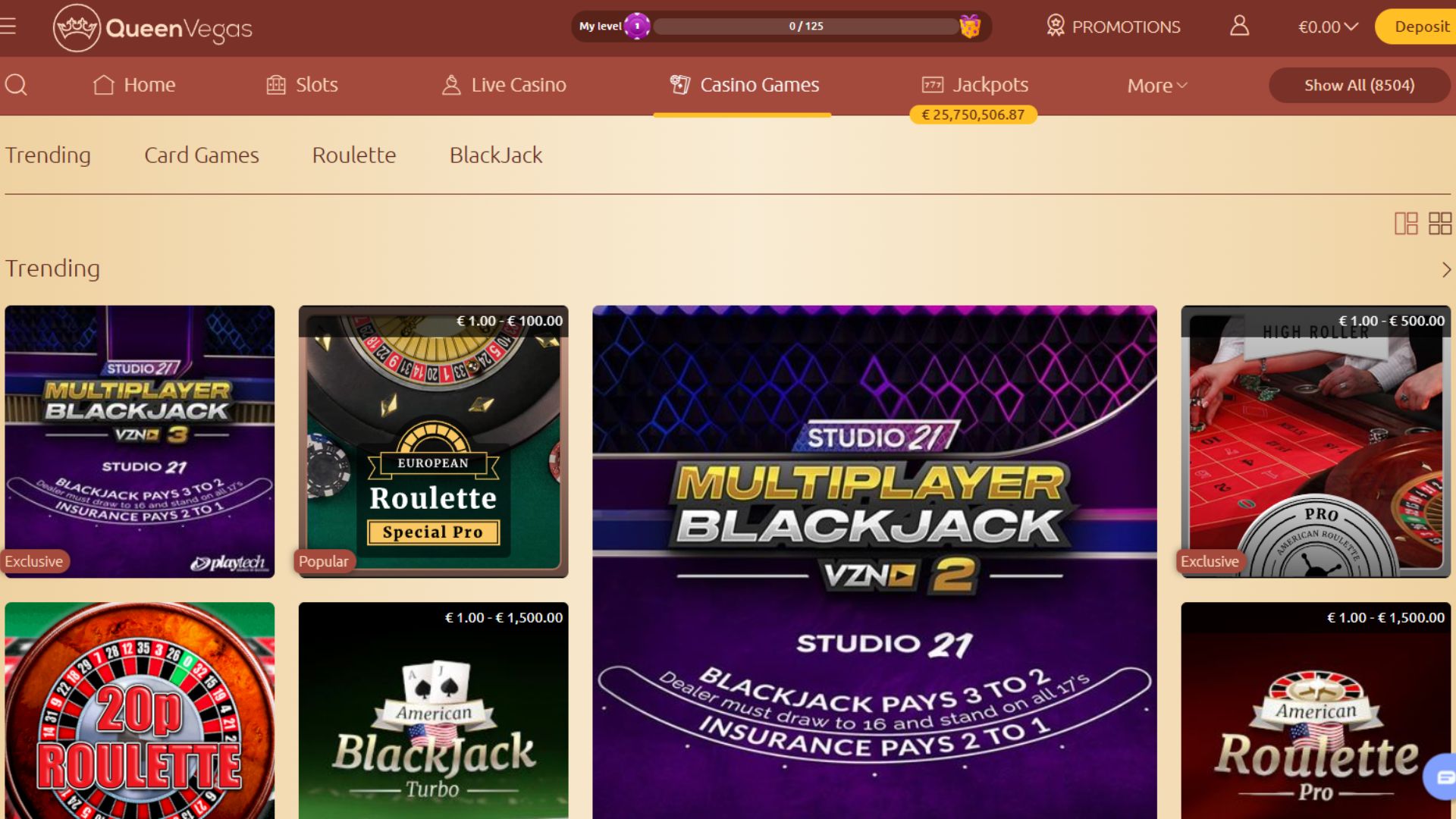Open European Roulette Special Pro game
This screenshot has width=1456, height=819.
(433, 441)
